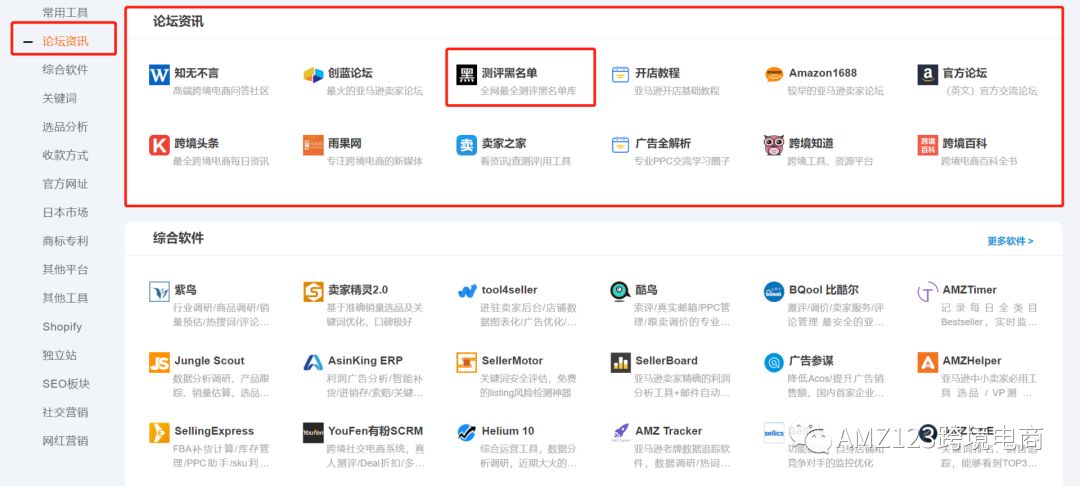The height and width of the screenshot is (486, 1080).
Task: Click the Jungle Scout JS icon
Action: point(159,362)
